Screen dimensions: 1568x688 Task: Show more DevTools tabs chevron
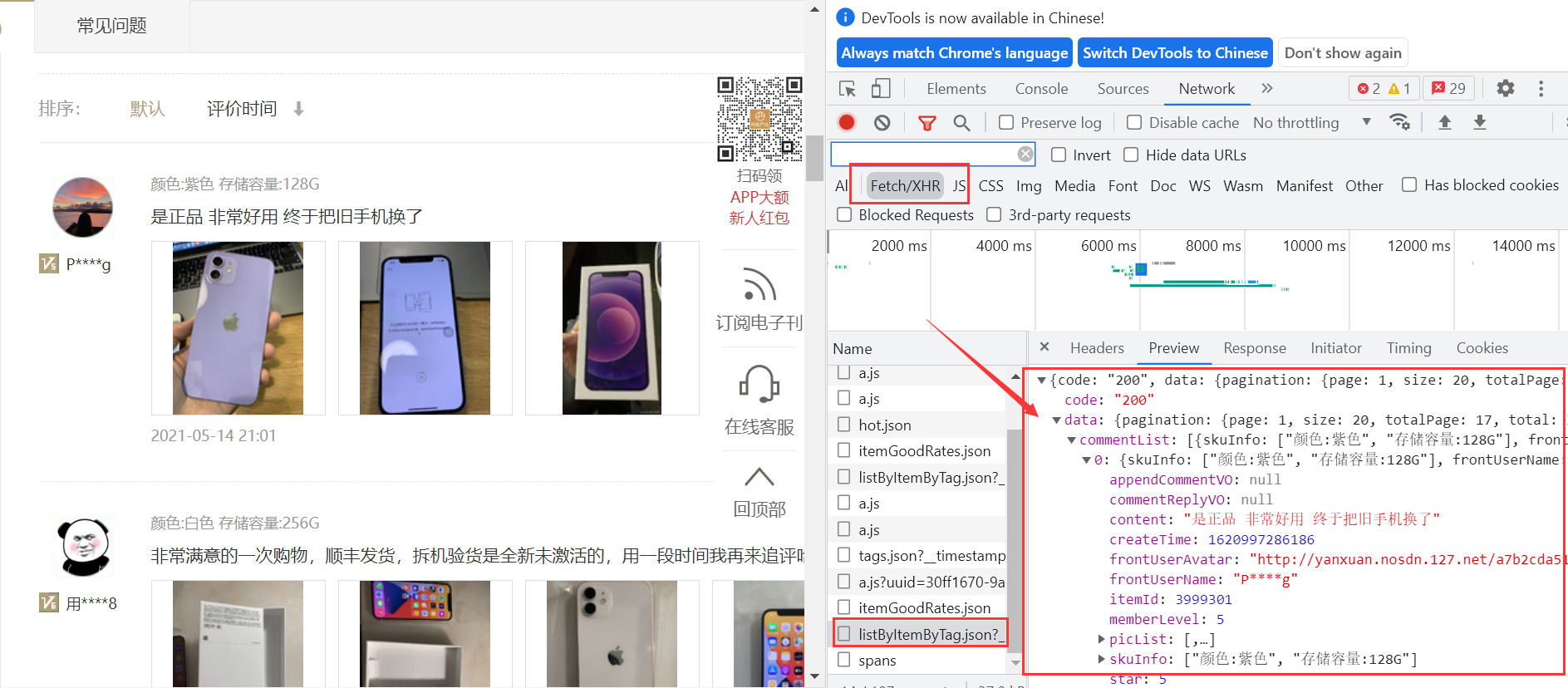click(1267, 88)
